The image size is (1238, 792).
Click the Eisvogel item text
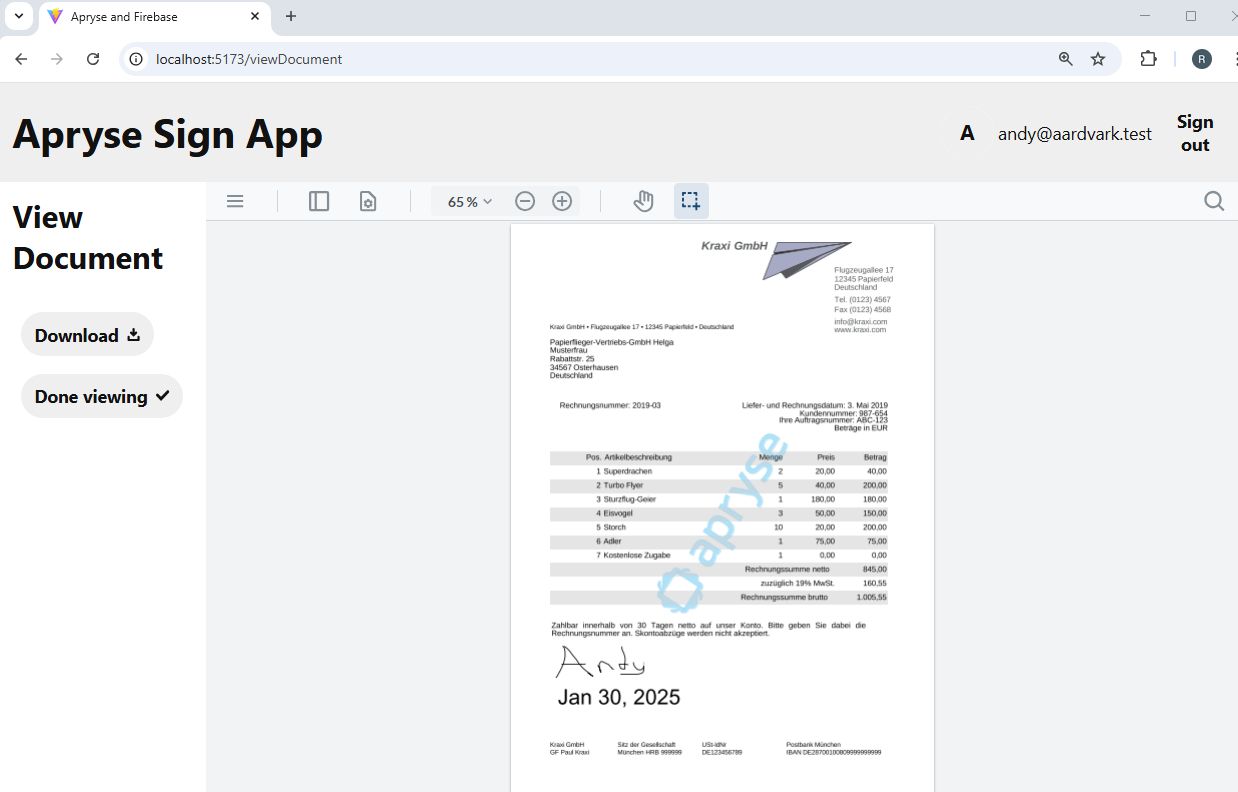coord(618,513)
